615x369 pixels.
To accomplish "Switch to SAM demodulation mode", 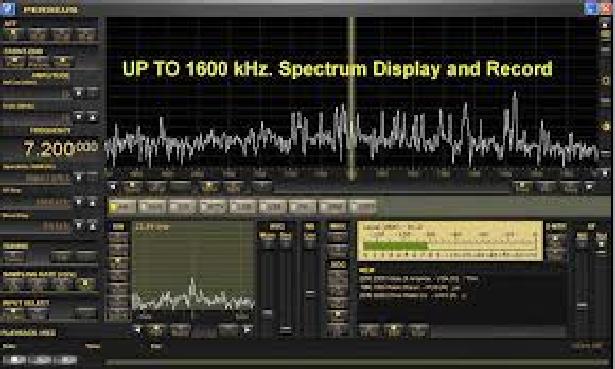I will [x=152, y=206].
